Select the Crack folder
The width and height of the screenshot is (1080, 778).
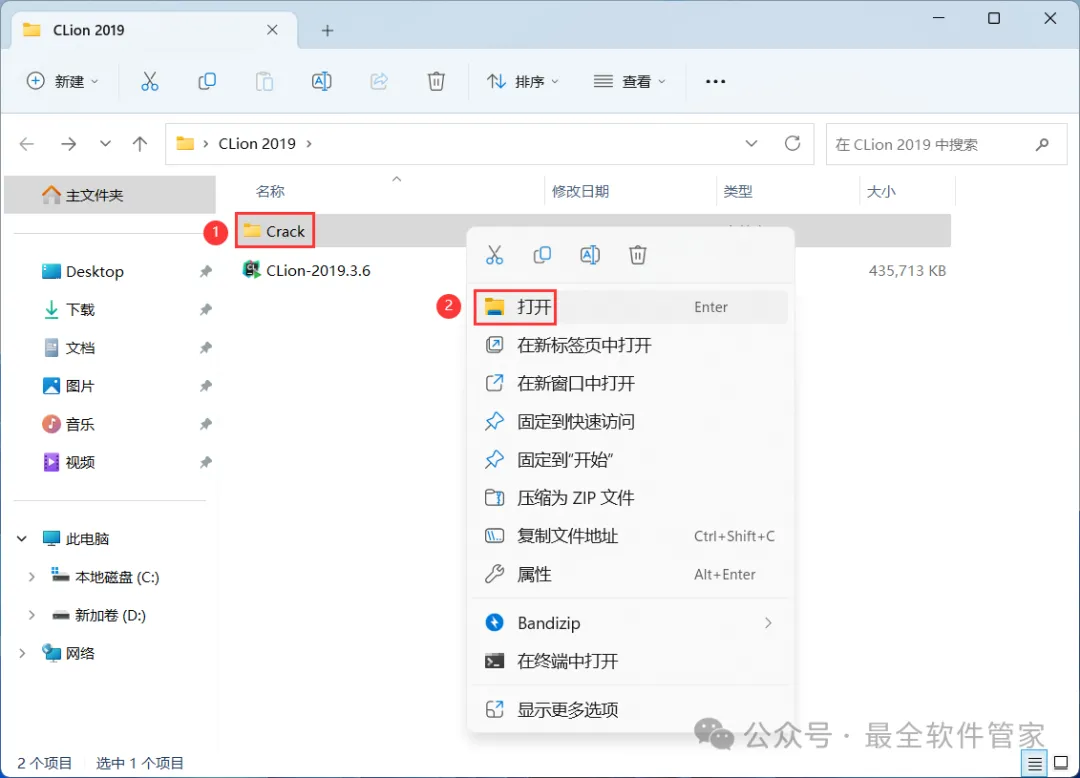pyautogui.click(x=276, y=231)
